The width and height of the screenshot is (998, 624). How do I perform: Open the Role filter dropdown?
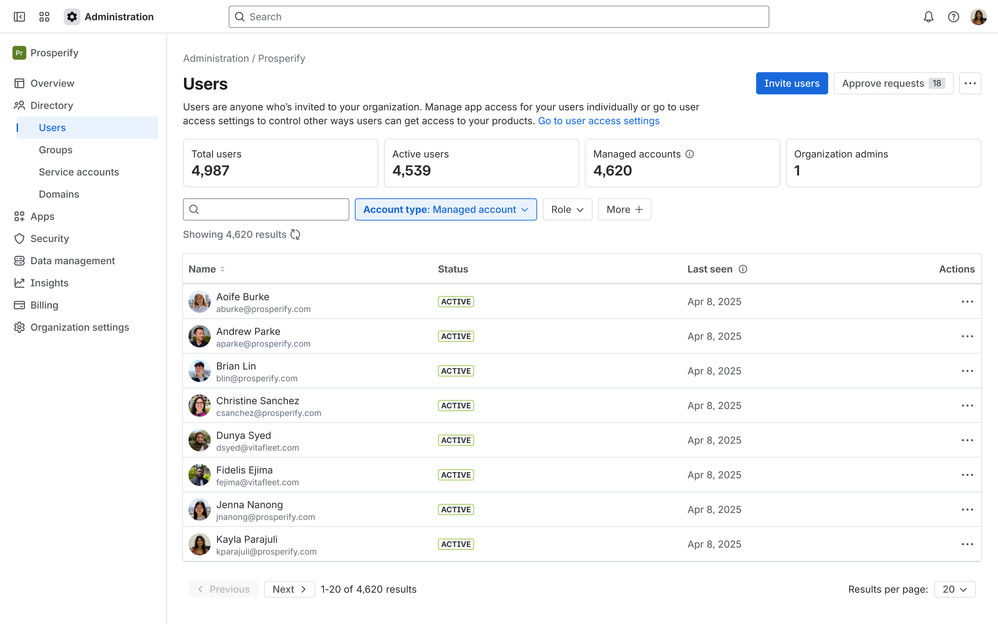point(567,209)
